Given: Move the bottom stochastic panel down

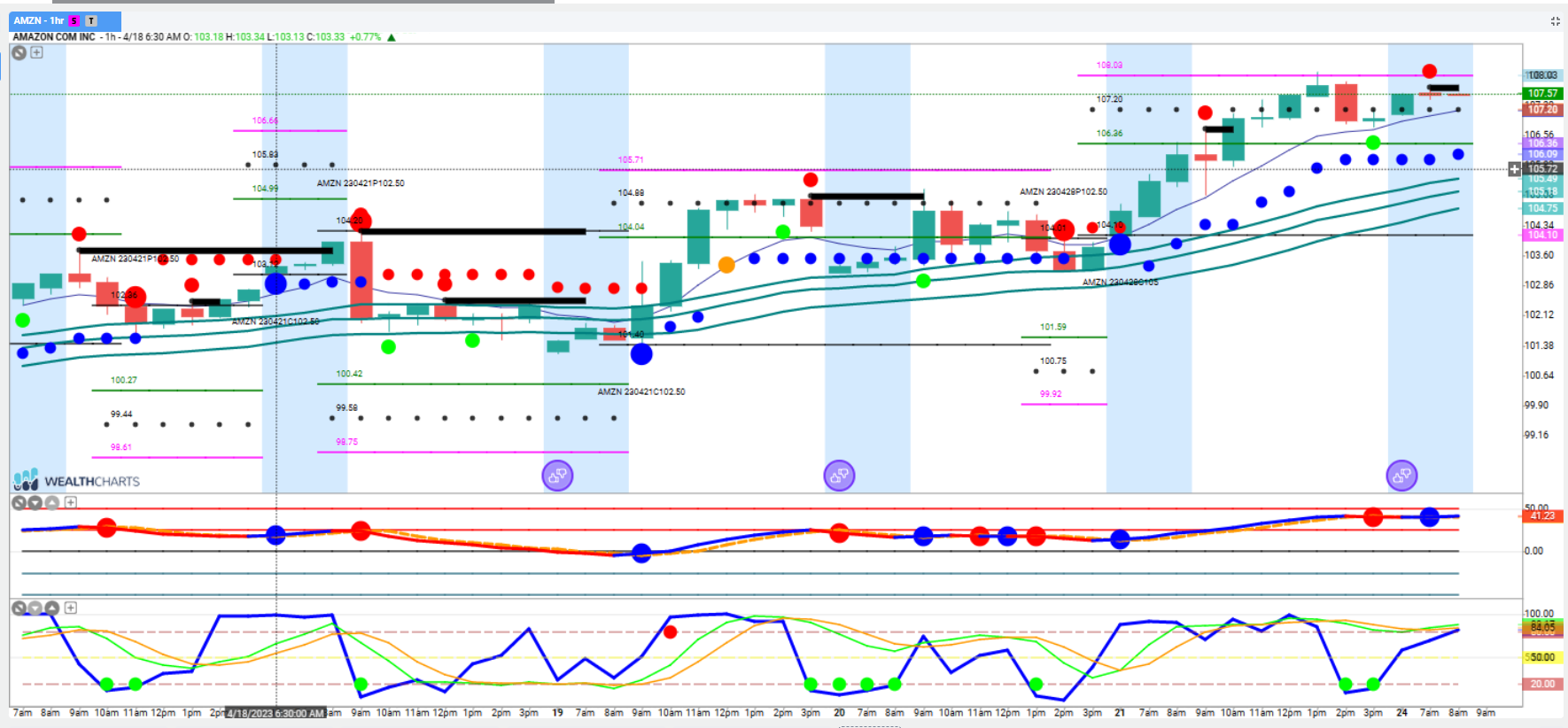Looking at the screenshot, I should (35, 608).
